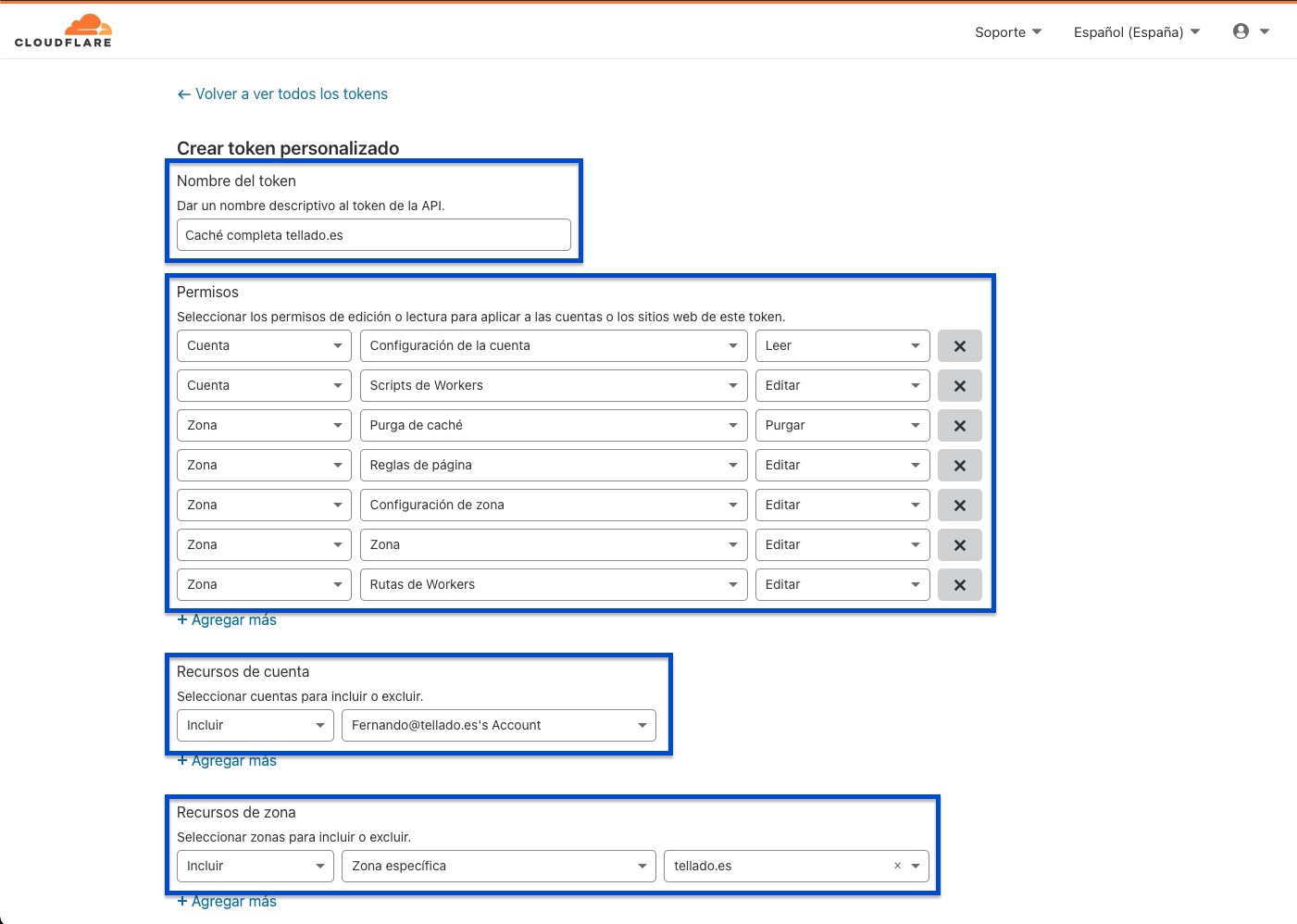Click Agregar más under Recursos de zona

click(x=228, y=902)
